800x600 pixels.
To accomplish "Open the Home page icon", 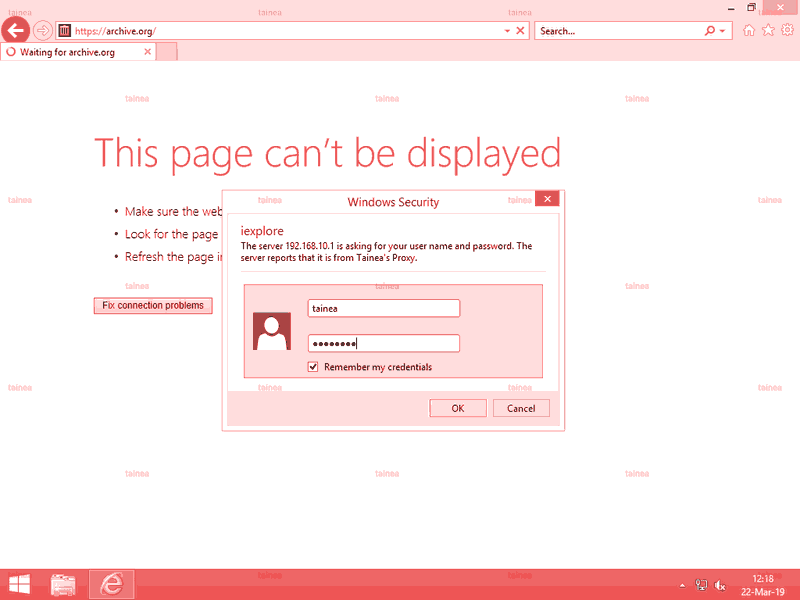I will point(749,31).
